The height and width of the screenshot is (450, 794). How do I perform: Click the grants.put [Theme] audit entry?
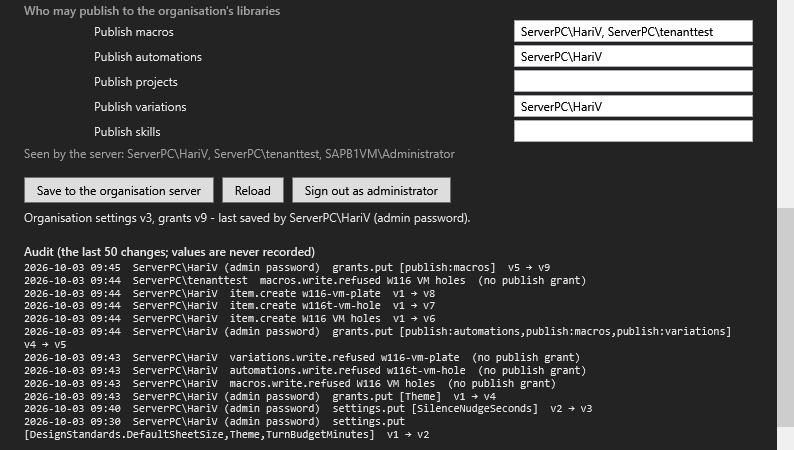260,396
